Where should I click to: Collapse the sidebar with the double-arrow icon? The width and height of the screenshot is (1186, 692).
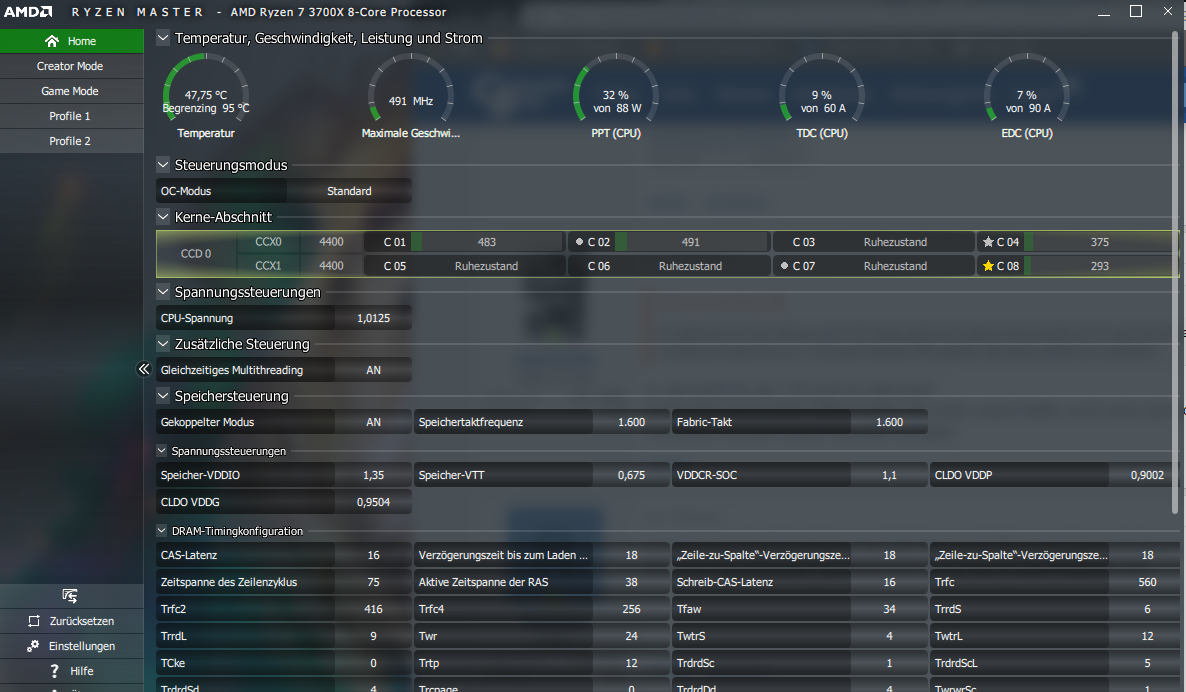pyautogui.click(x=144, y=369)
